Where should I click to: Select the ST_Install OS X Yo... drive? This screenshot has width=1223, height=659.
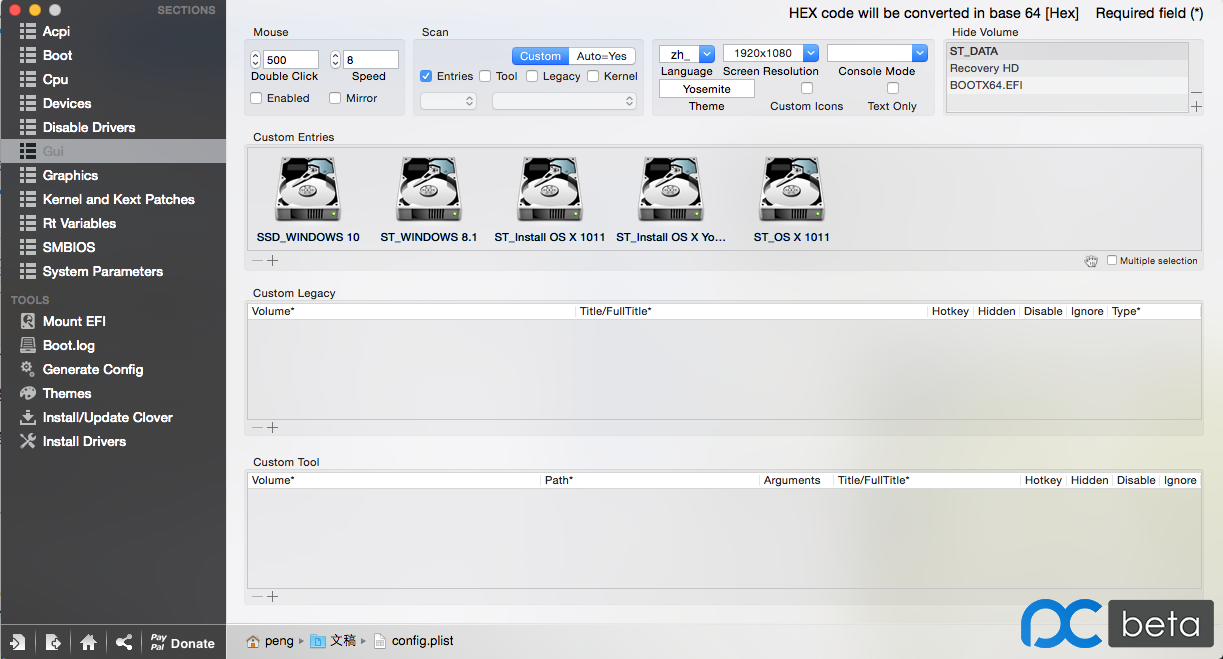tap(671, 200)
